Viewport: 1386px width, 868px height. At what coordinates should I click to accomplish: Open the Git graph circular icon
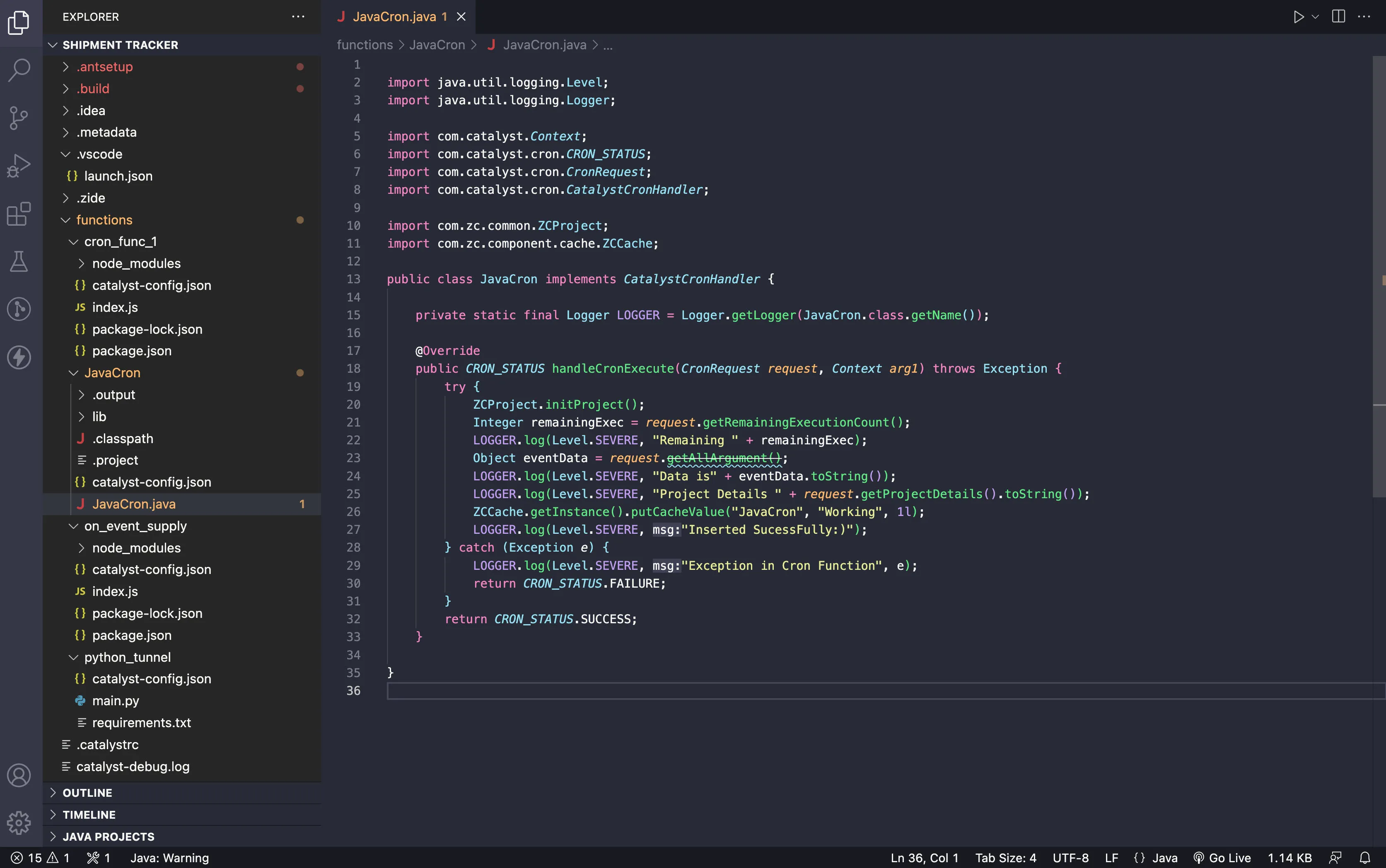(19, 309)
